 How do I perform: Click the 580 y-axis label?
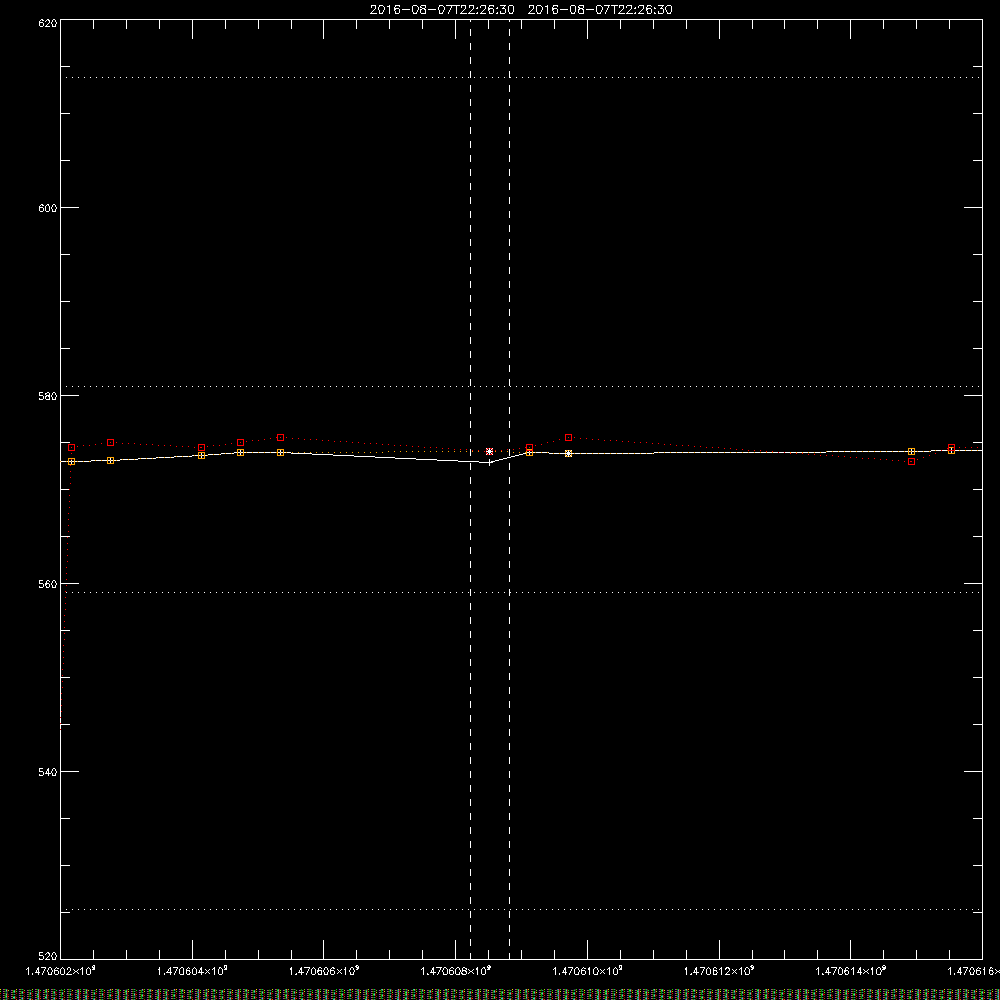pos(49,396)
